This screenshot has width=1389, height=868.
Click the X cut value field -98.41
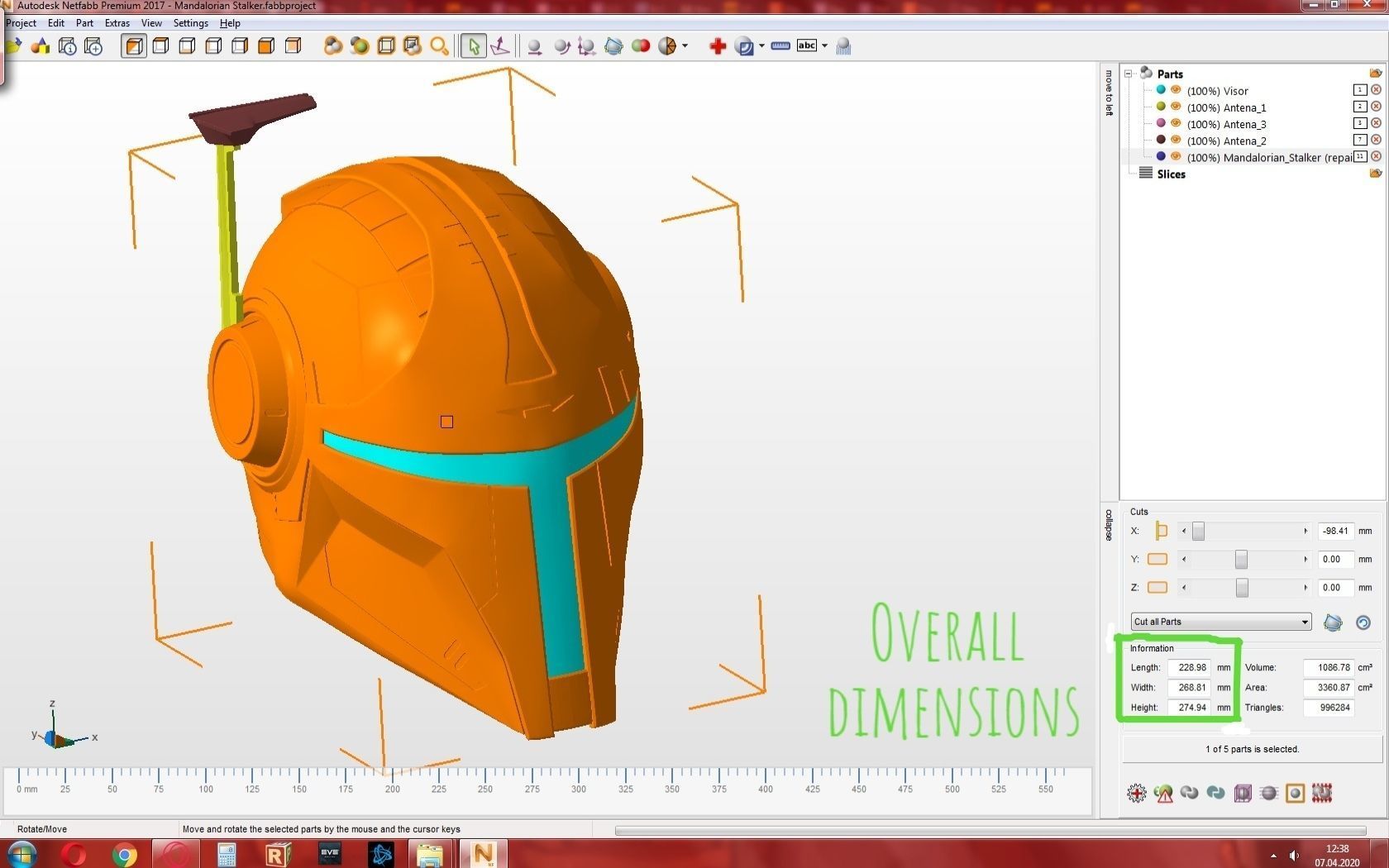pos(1335,531)
